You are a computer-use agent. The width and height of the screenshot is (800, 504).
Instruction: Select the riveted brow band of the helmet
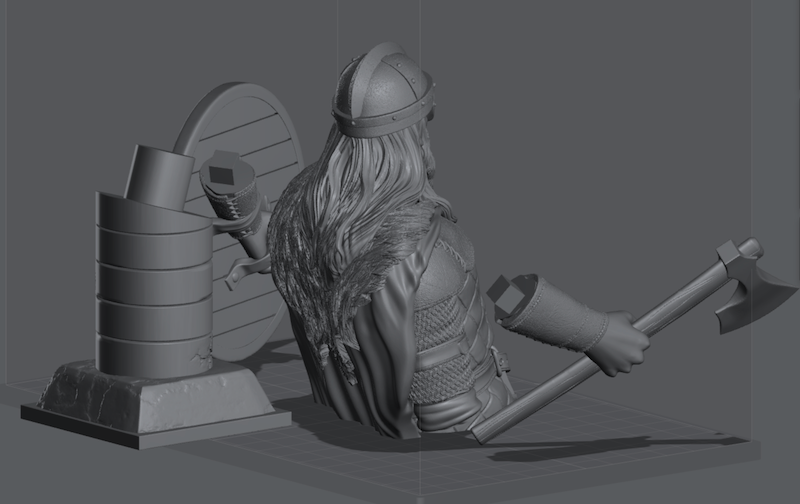[385, 118]
